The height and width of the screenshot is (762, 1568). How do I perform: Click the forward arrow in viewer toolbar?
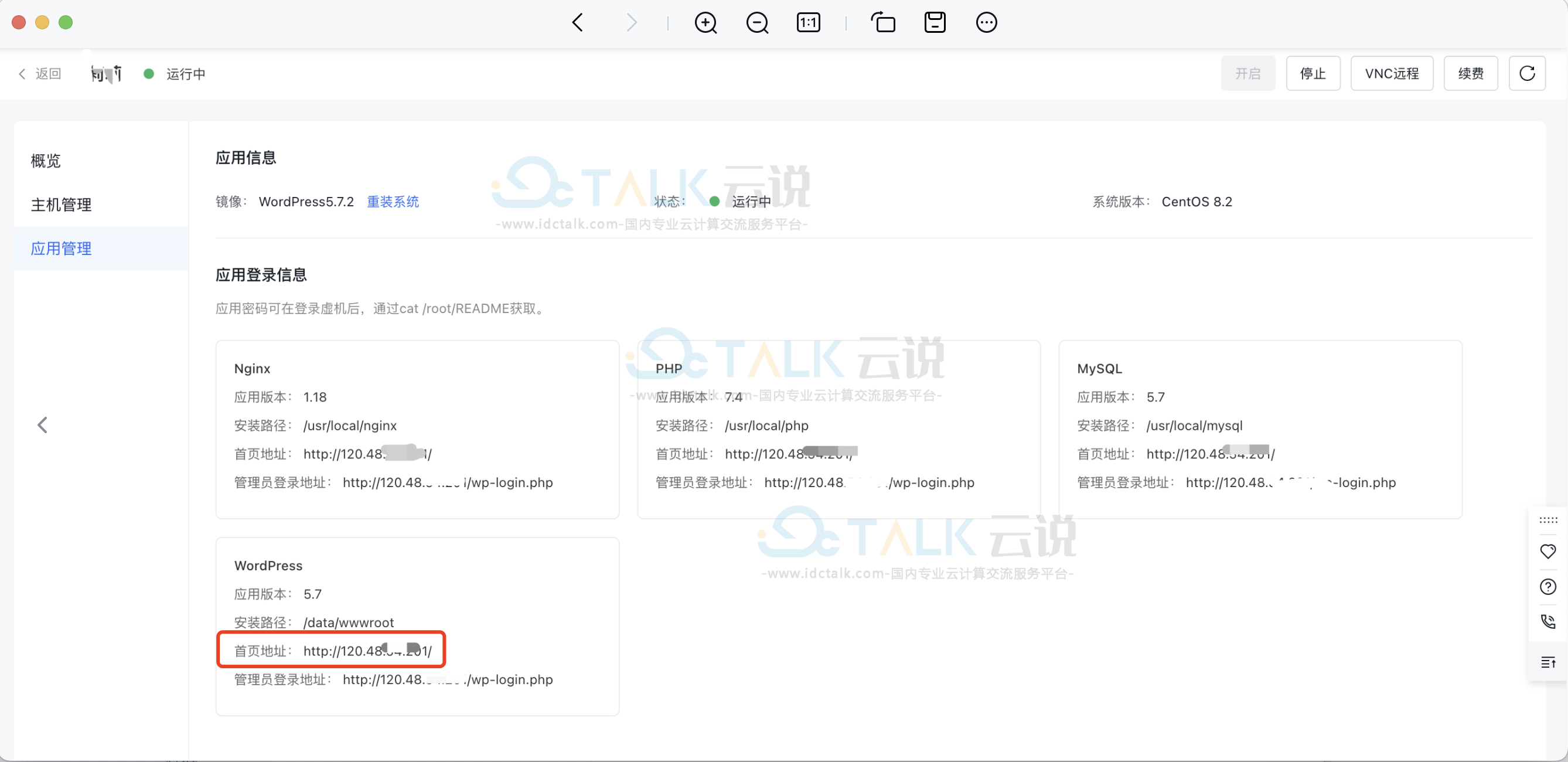(x=631, y=22)
